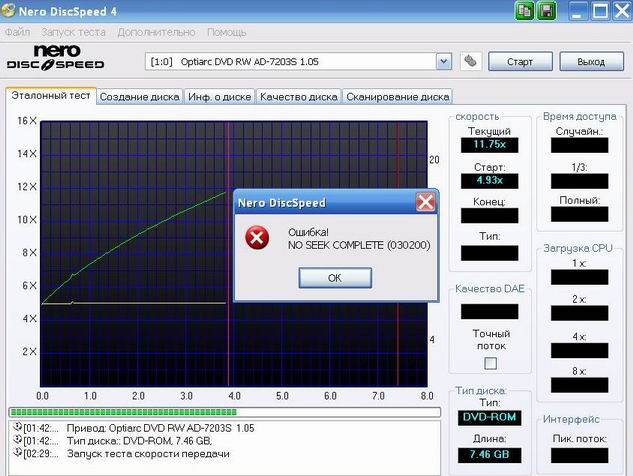Viewport: 633px width, 476px height.
Task: Minimize the Nero DiscSpeed window
Action: [x=578, y=10]
